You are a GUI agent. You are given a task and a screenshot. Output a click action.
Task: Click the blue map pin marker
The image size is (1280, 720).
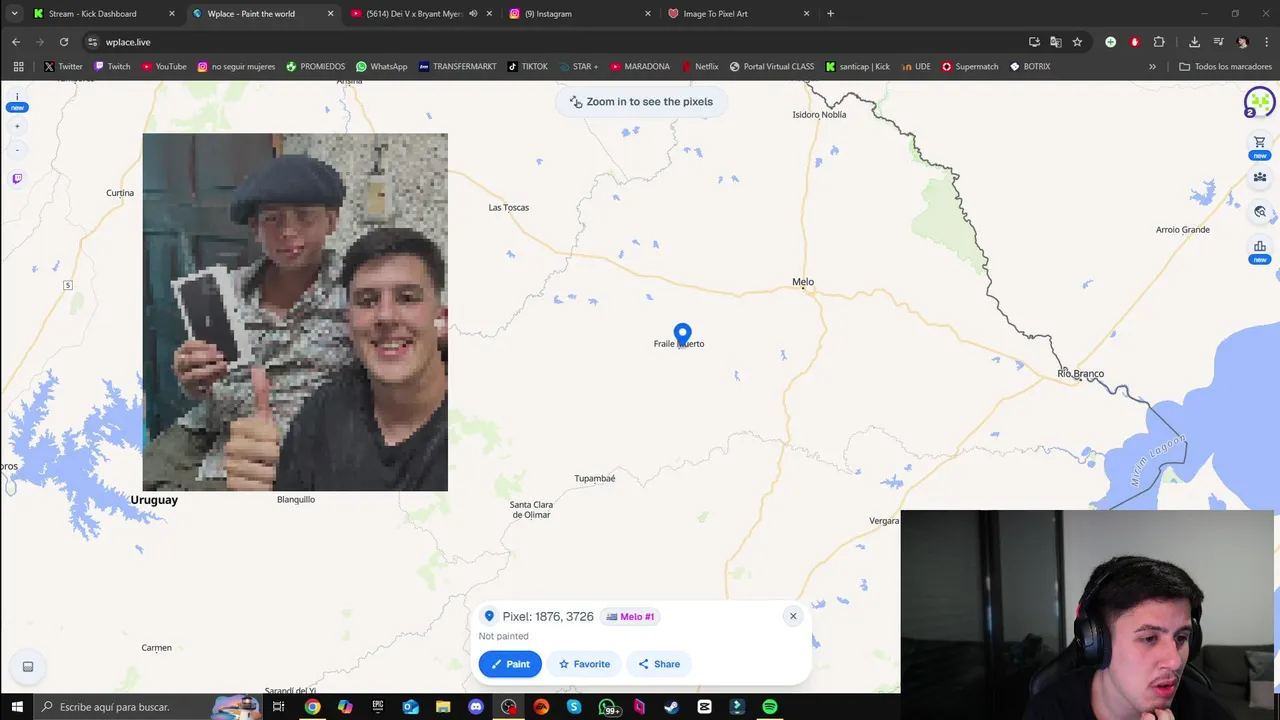click(682, 334)
